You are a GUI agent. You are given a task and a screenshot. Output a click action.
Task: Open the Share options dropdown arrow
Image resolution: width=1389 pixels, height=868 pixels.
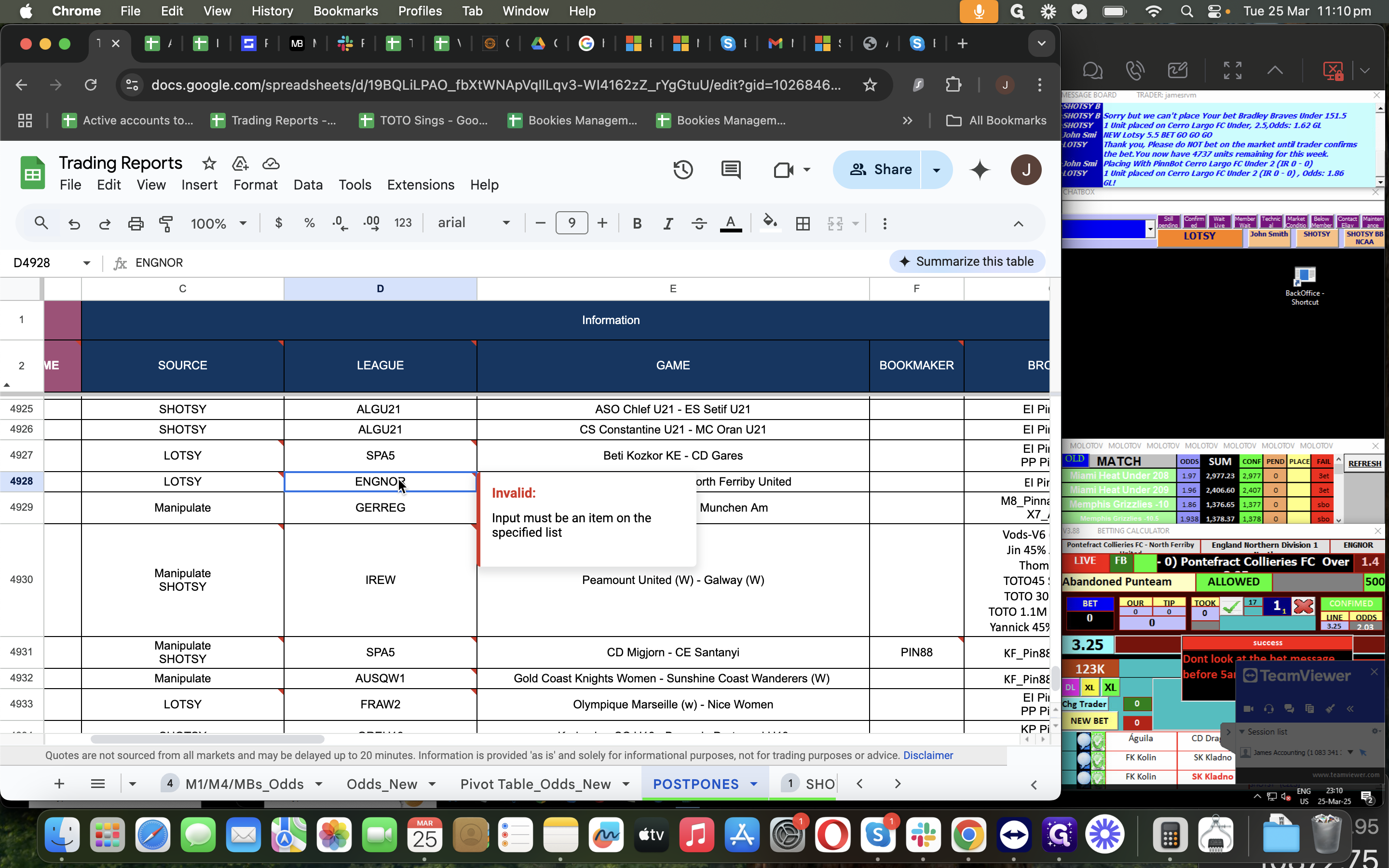[936, 169]
